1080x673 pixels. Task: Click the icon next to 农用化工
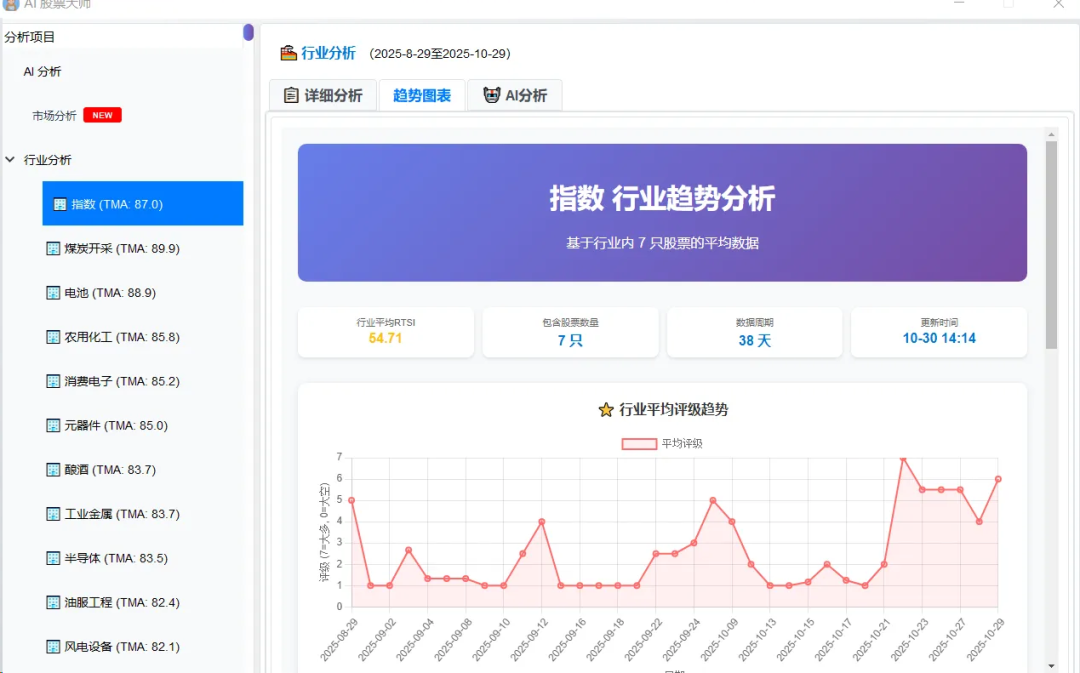tap(53, 337)
